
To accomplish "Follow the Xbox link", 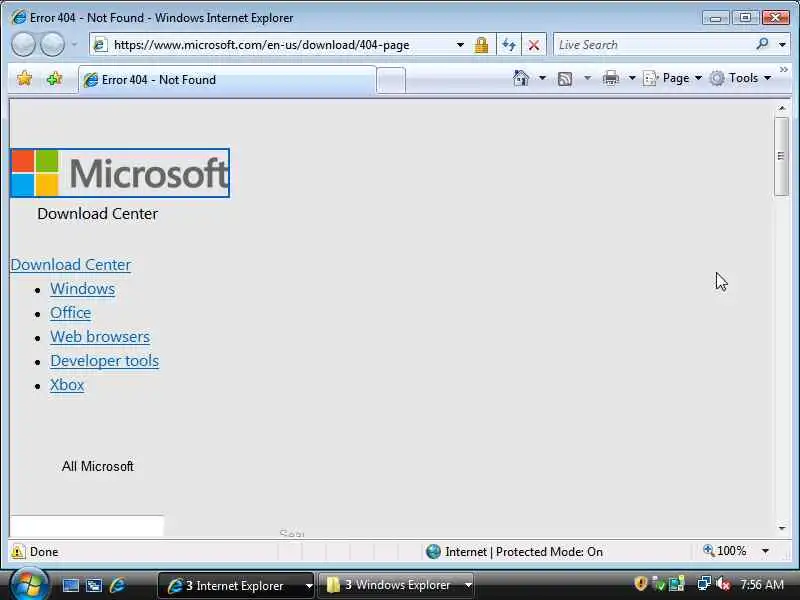I will [67, 385].
